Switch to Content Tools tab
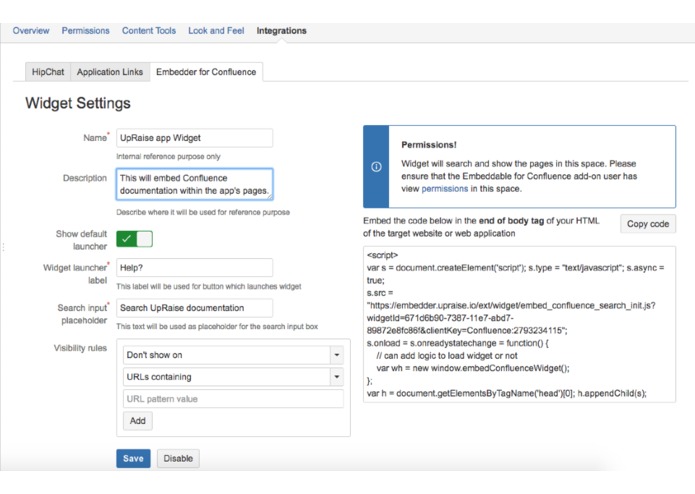 point(149,31)
